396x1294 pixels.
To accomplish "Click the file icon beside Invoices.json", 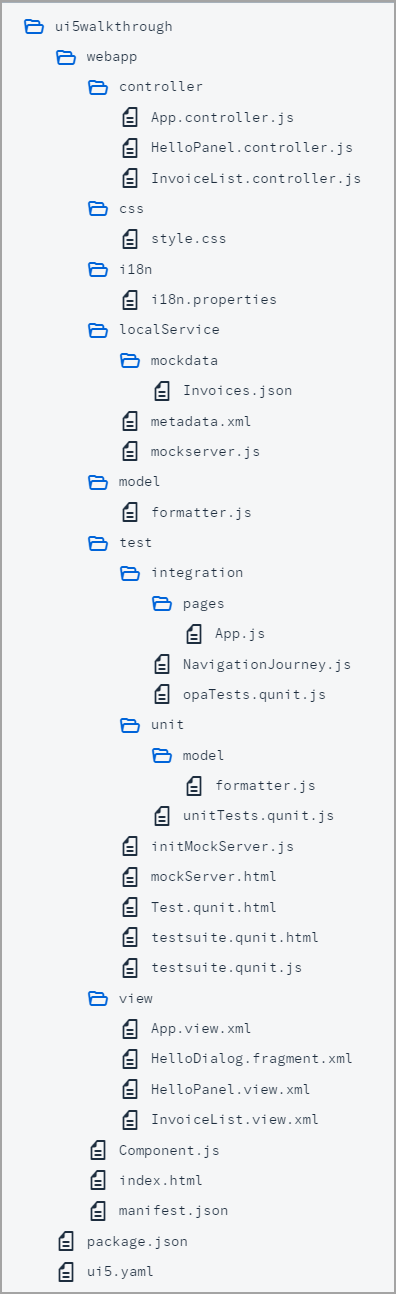I will 162,390.
